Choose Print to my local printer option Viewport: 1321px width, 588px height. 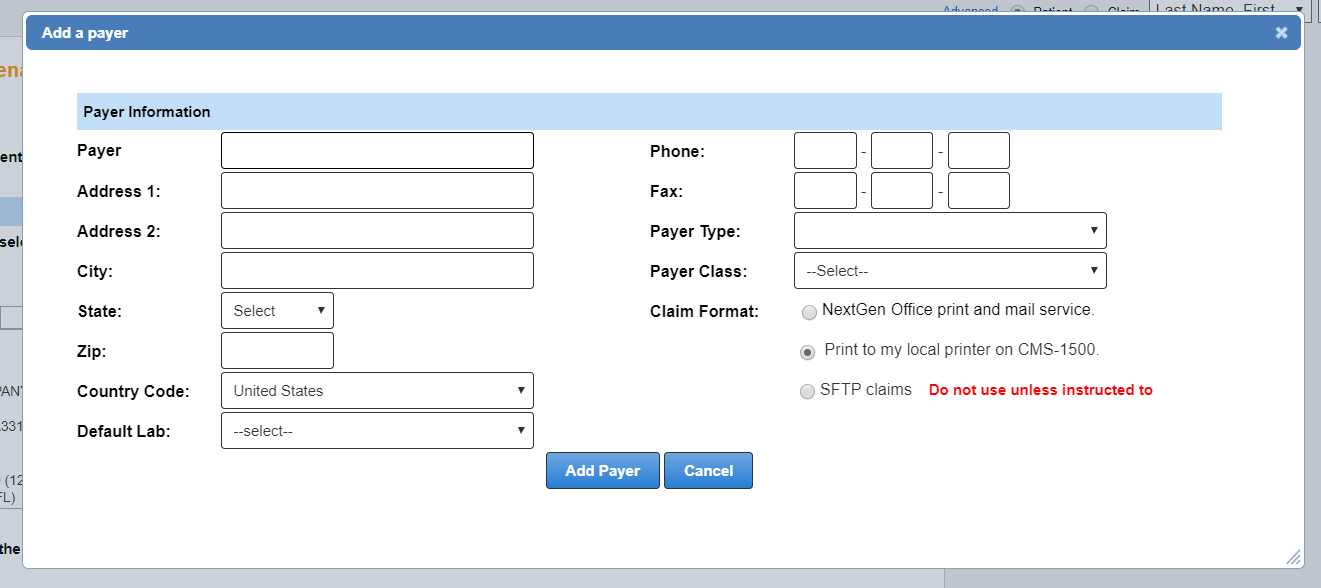(808, 352)
